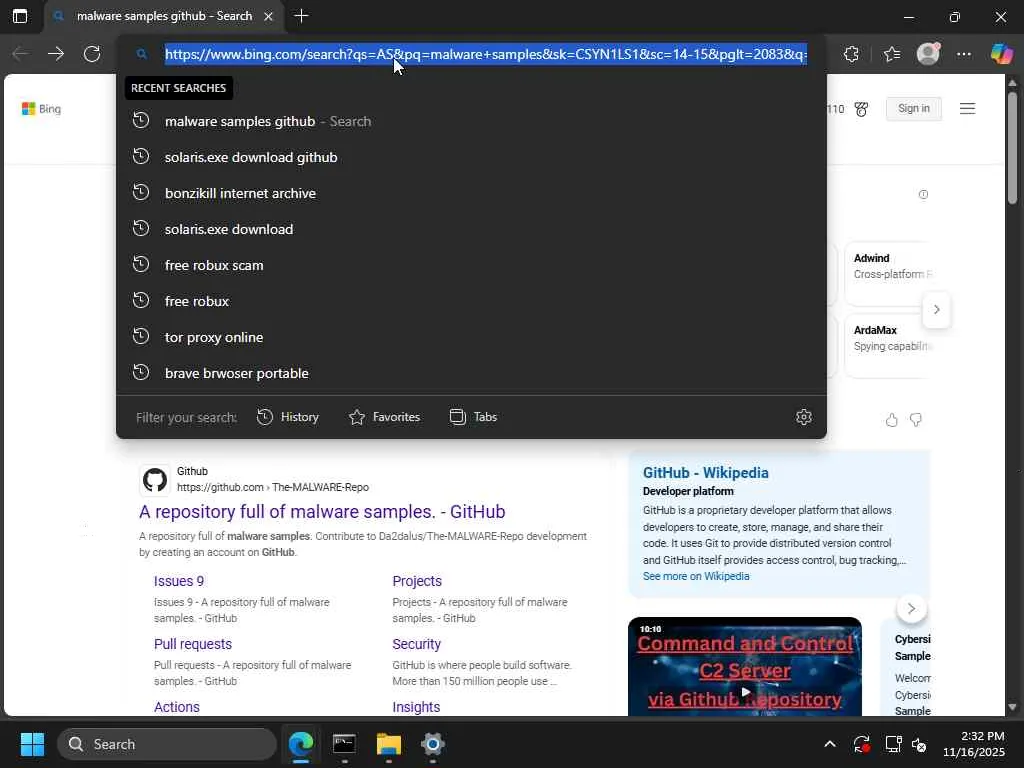Viewport: 1024px width, 768px height.
Task: Select recent search 'free robux scam'
Action: click(x=471, y=265)
